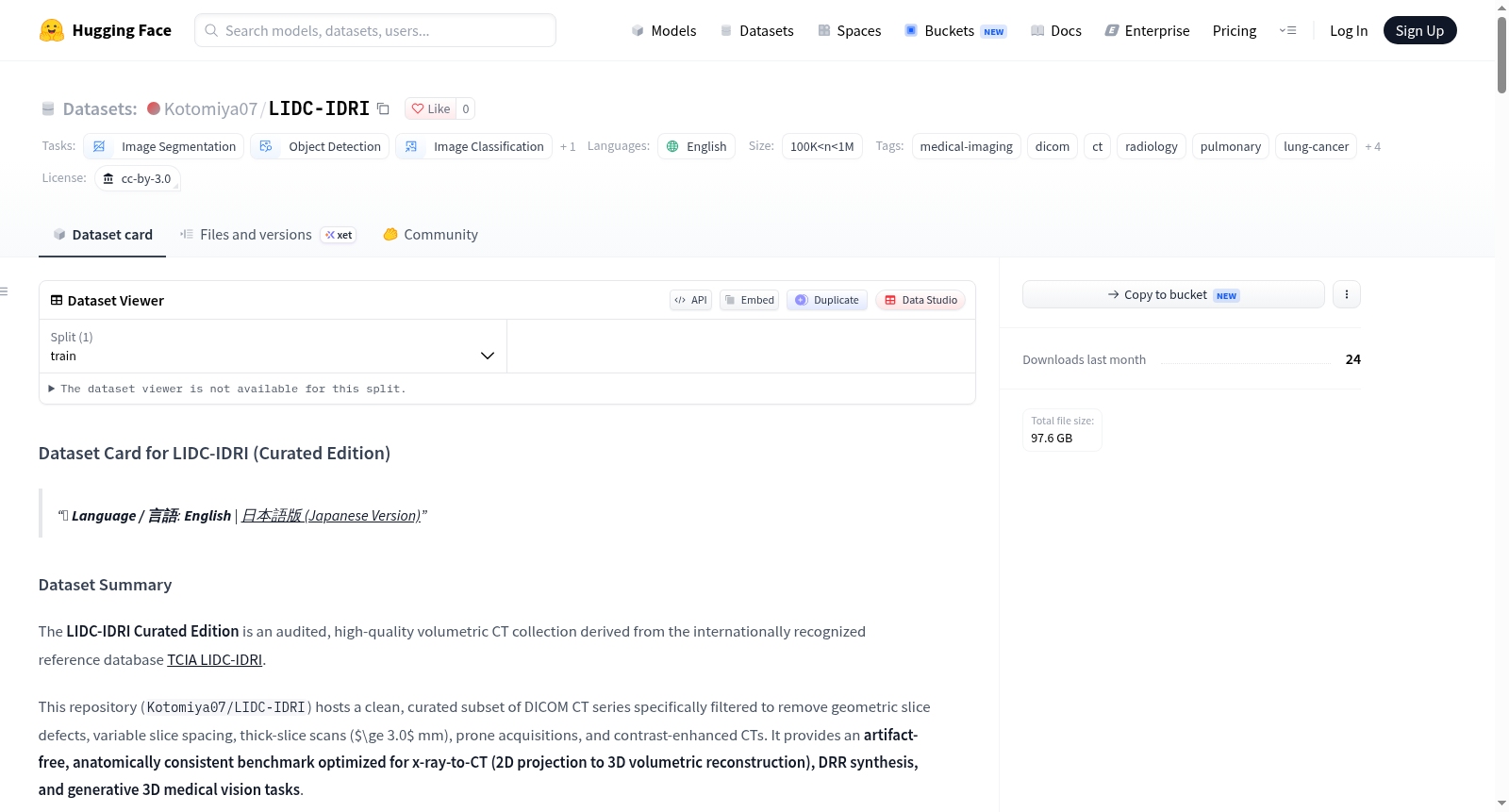Switch to the Dataset card tab

click(103, 235)
